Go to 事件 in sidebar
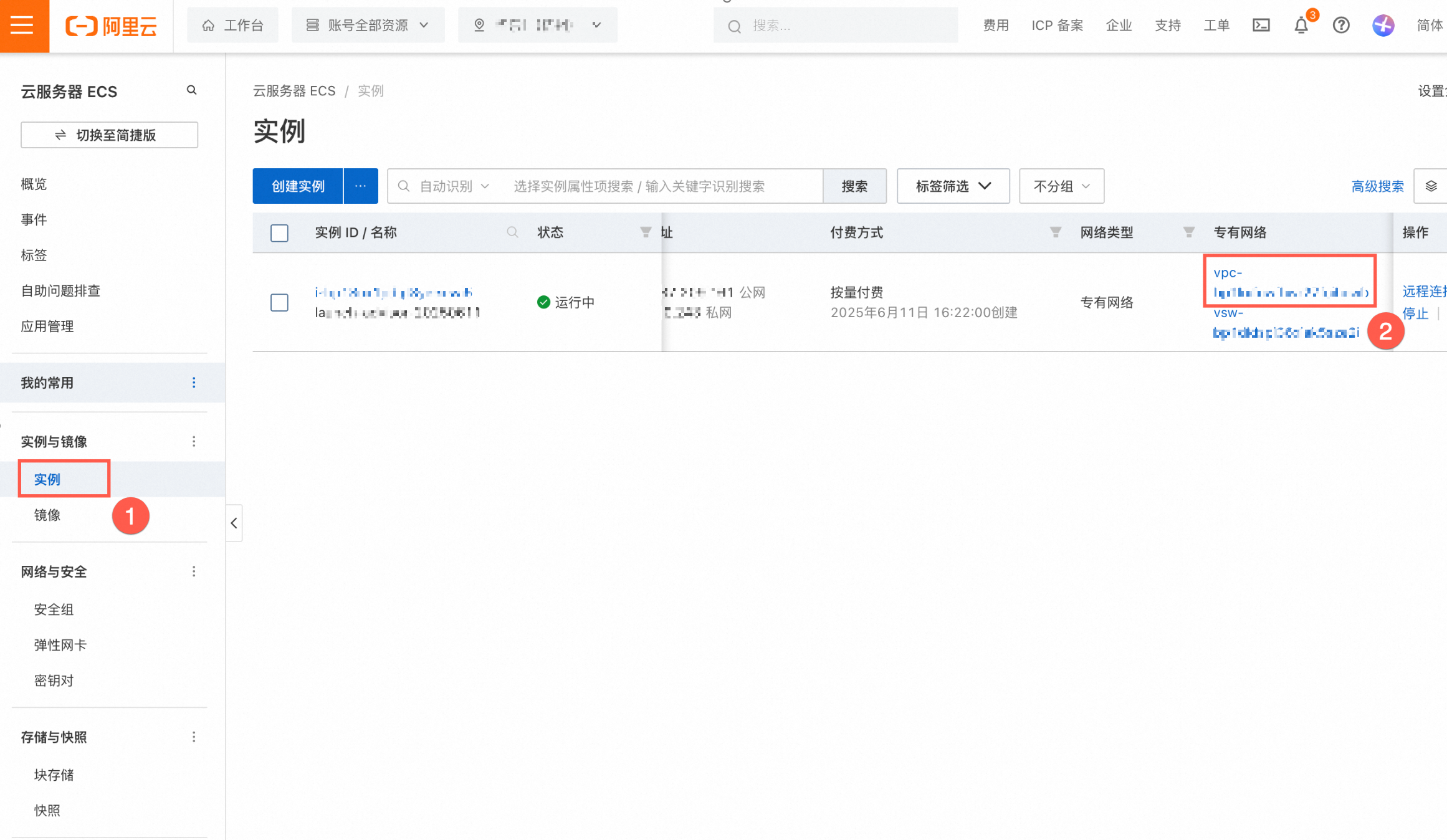 (x=34, y=219)
